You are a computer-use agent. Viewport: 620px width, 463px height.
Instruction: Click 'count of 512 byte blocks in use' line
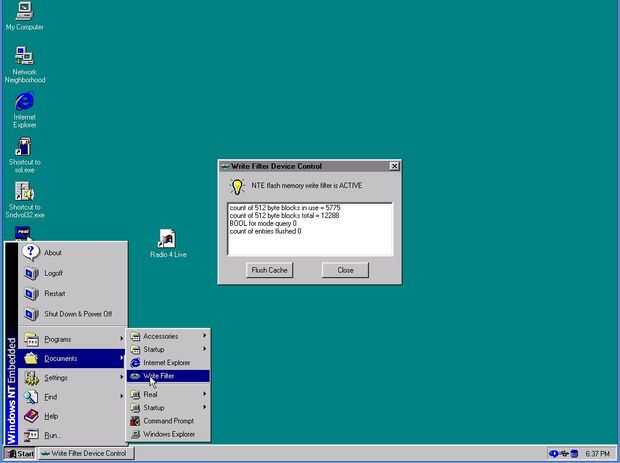click(285, 208)
